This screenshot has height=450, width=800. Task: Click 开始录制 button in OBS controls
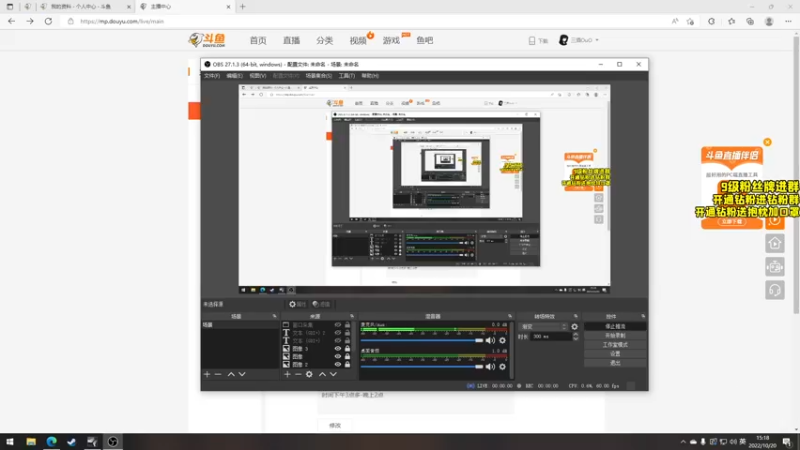coord(615,336)
